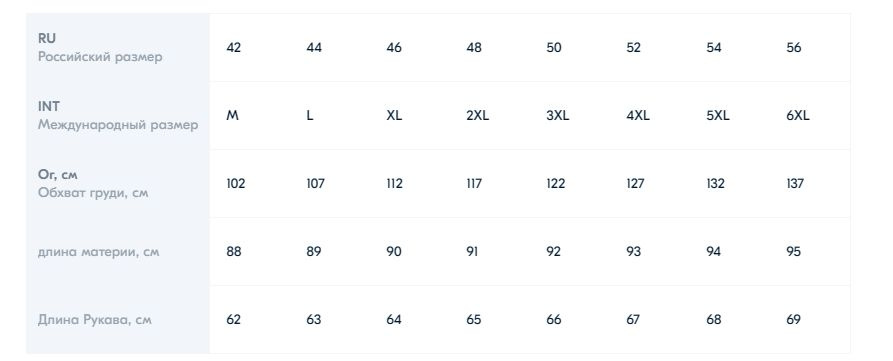Click the 4XL international size
This screenshot has width=893, height=361.
click(638, 116)
